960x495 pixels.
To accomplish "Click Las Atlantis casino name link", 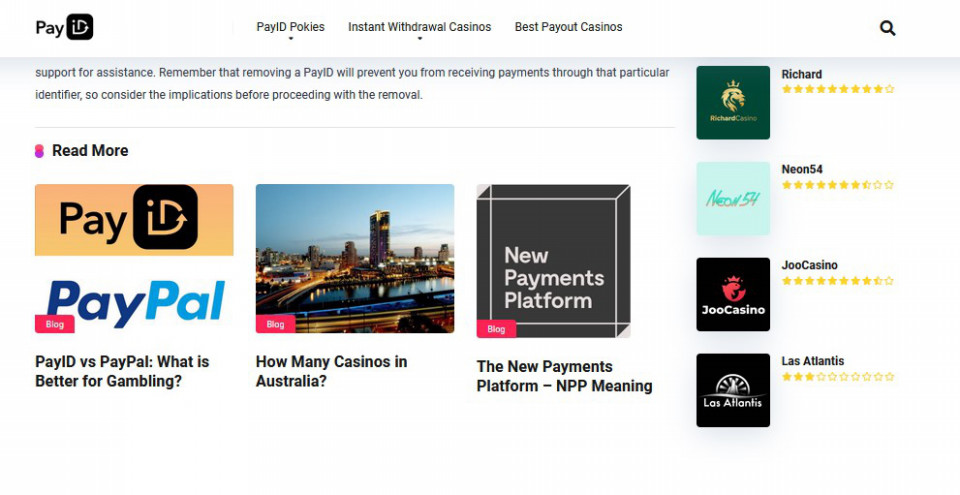I will pyautogui.click(x=812, y=361).
